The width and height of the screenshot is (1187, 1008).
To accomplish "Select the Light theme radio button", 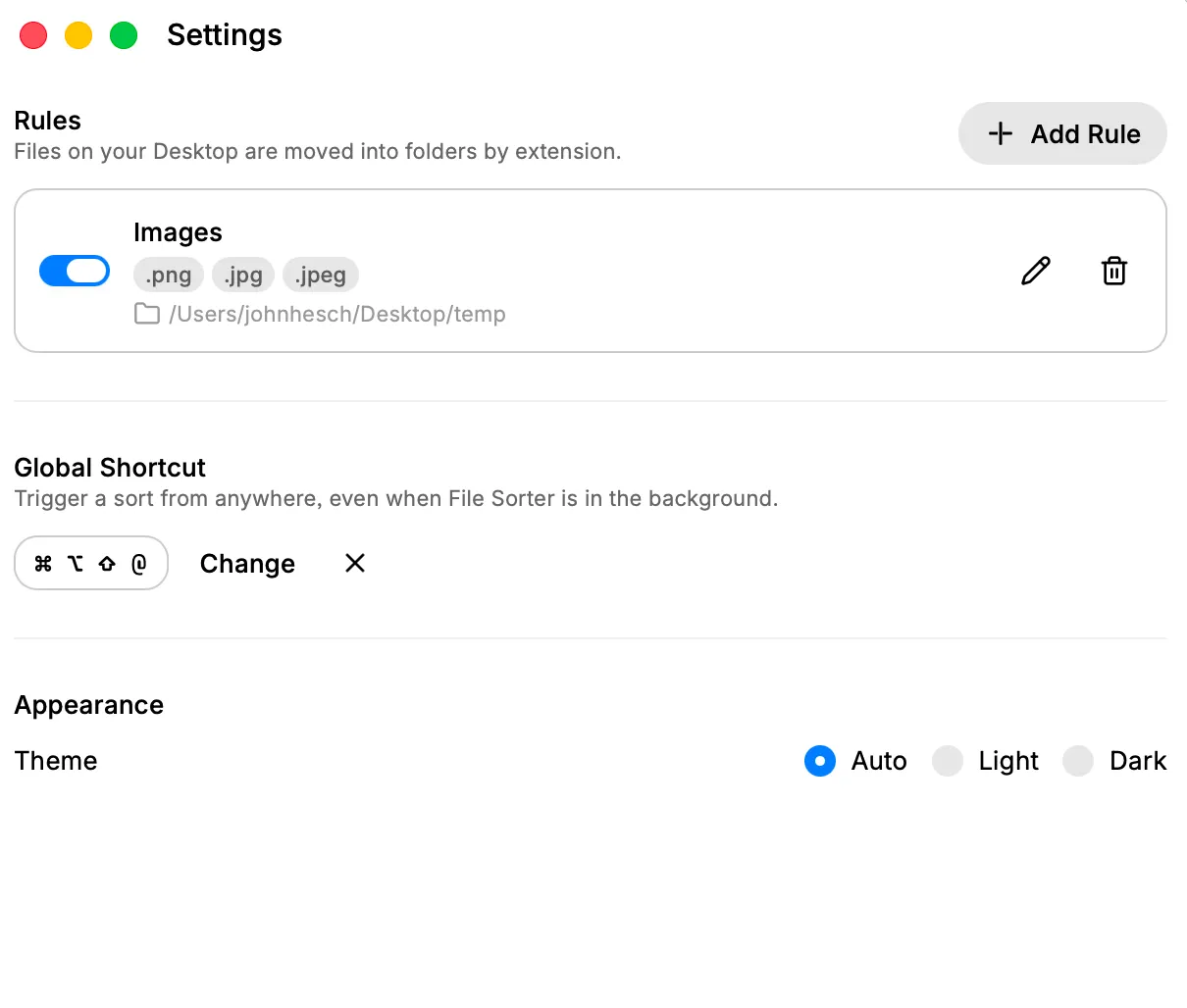I will pyautogui.click(x=948, y=761).
